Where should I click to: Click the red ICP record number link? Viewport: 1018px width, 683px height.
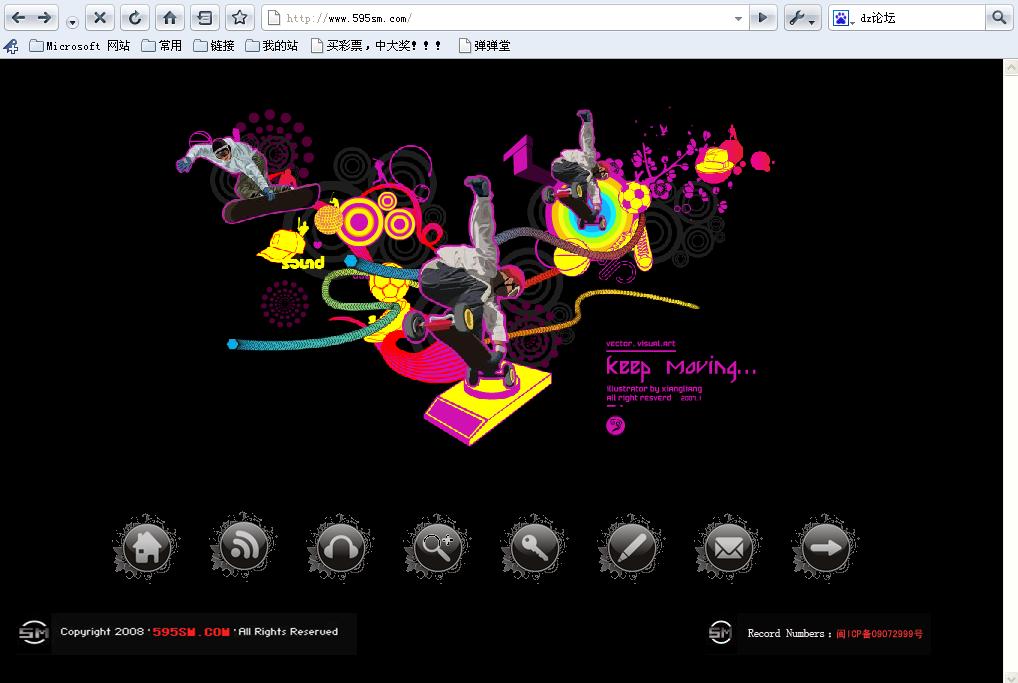(879, 633)
